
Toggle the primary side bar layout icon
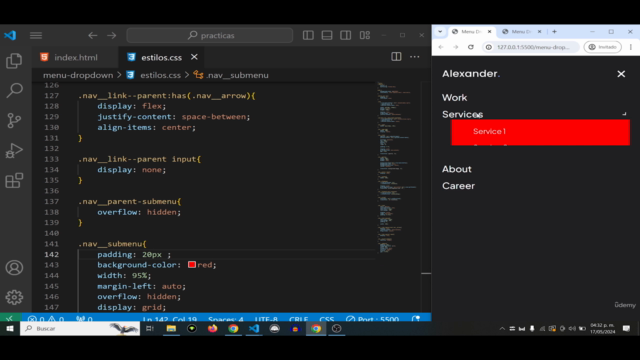click(308, 36)
